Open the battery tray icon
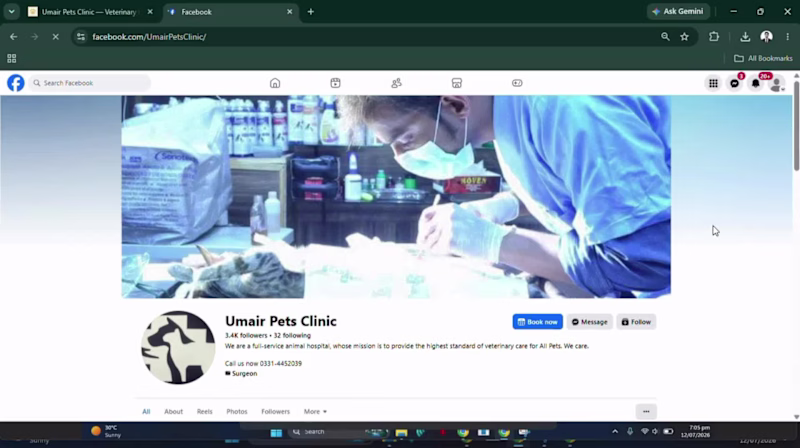 [x=668, y=432]
